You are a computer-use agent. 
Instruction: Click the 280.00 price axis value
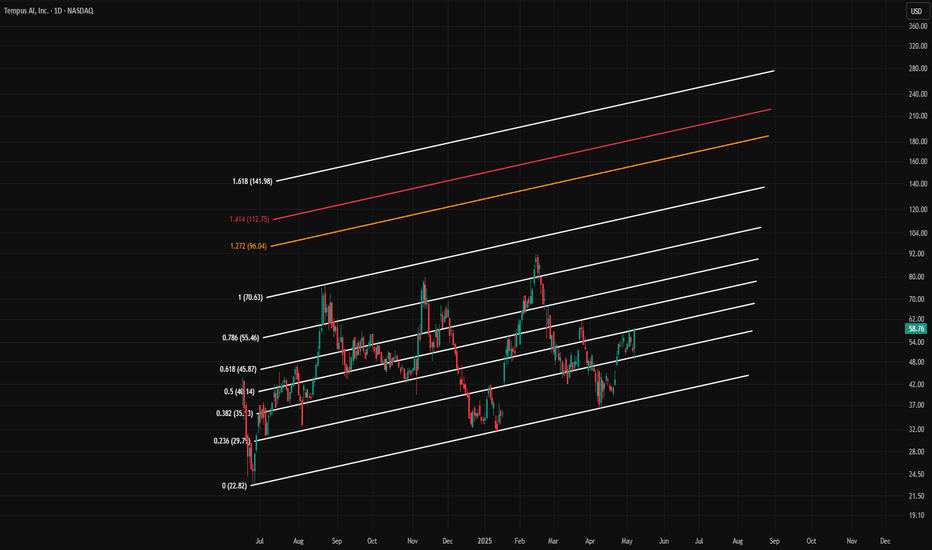918,68
